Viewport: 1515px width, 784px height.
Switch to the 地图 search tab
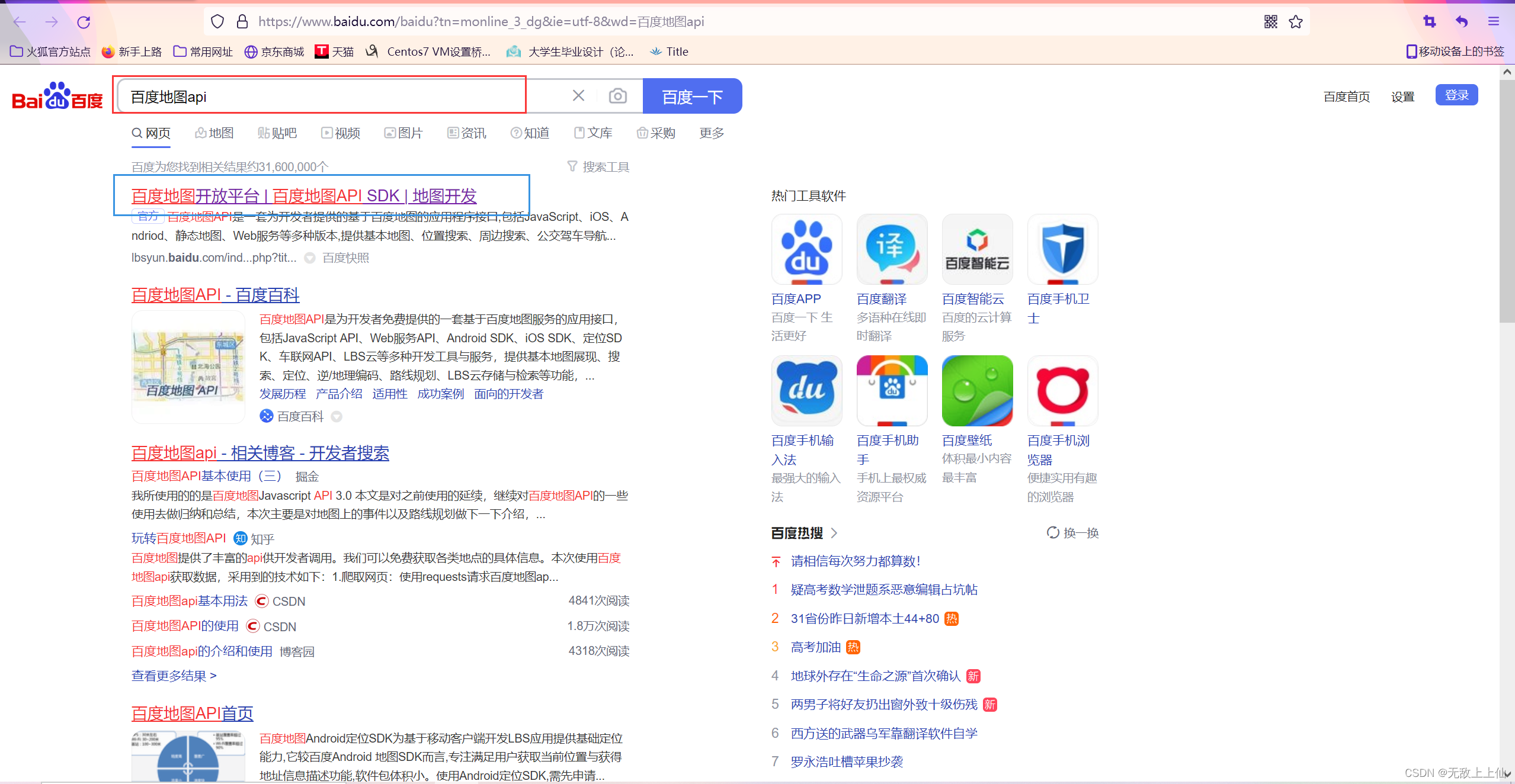click(x=214, y=133)
